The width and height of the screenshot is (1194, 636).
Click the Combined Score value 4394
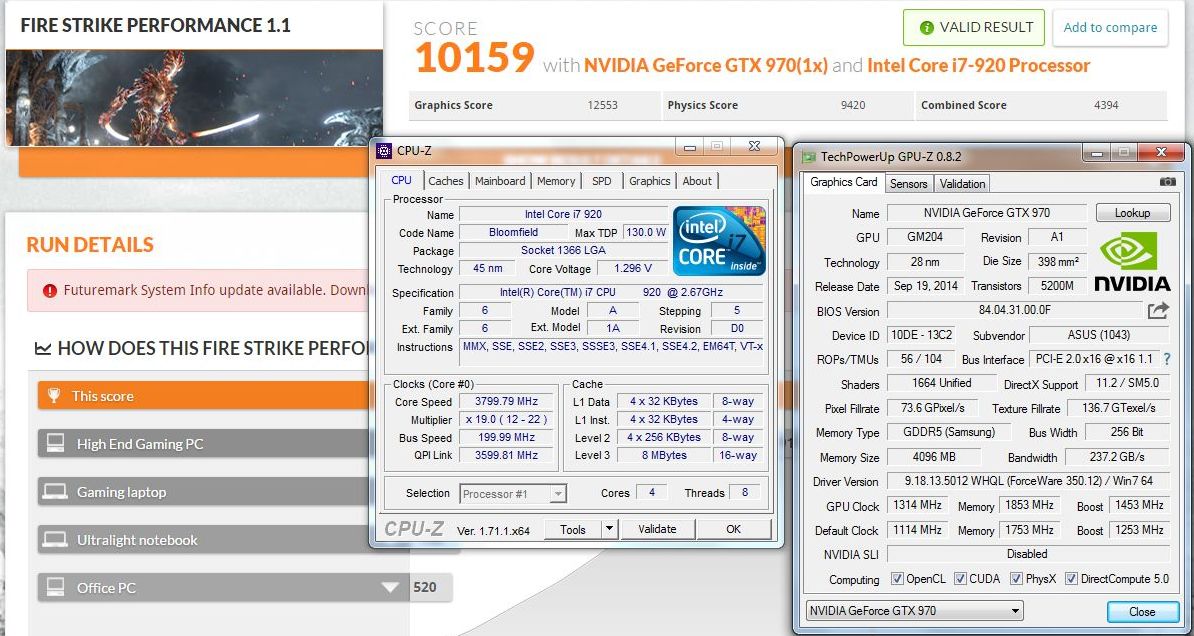tap(1106, 105)
